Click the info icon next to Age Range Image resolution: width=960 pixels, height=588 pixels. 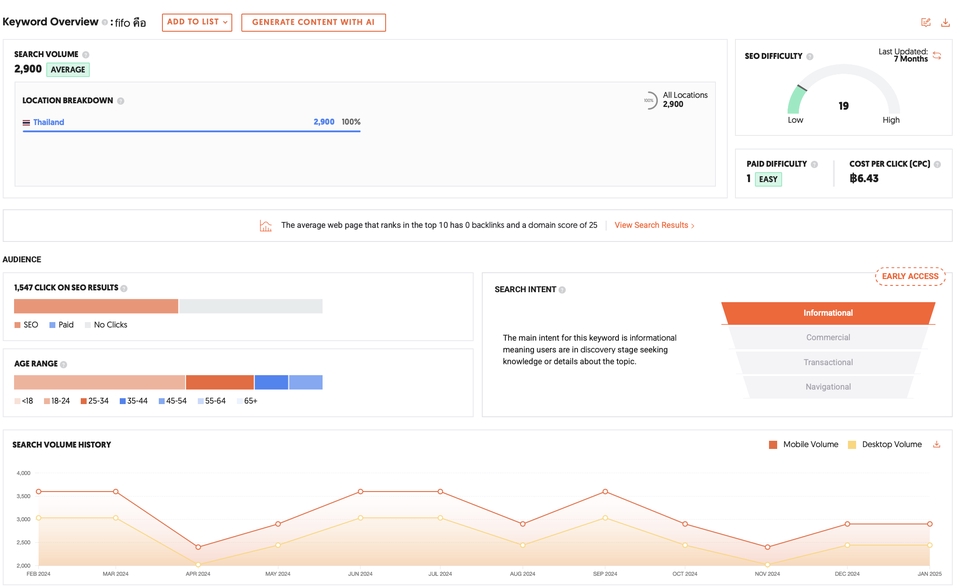click(64, 364)
